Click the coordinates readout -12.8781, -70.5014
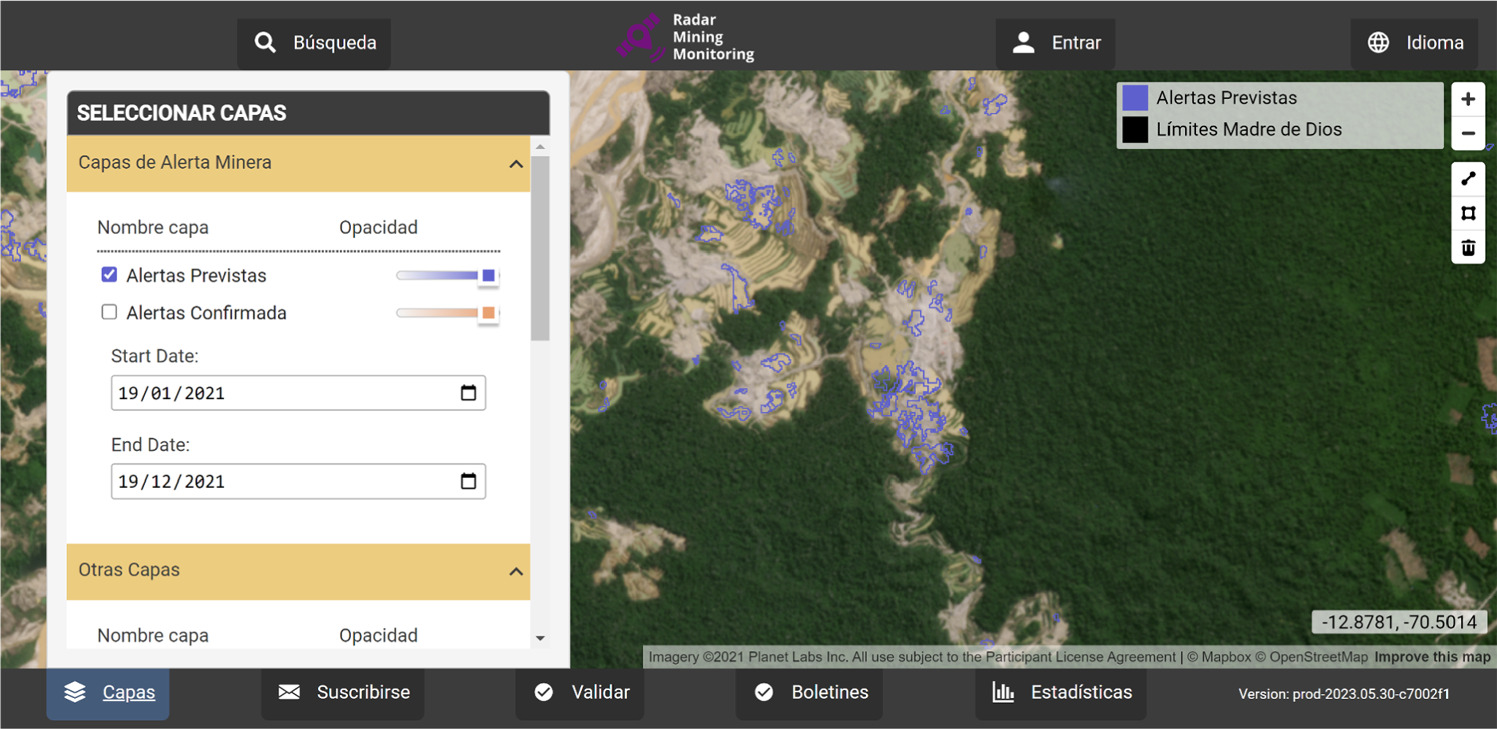Image resolution: width=1497 pixels, height=729 pixels. (x=1399, y=622)
